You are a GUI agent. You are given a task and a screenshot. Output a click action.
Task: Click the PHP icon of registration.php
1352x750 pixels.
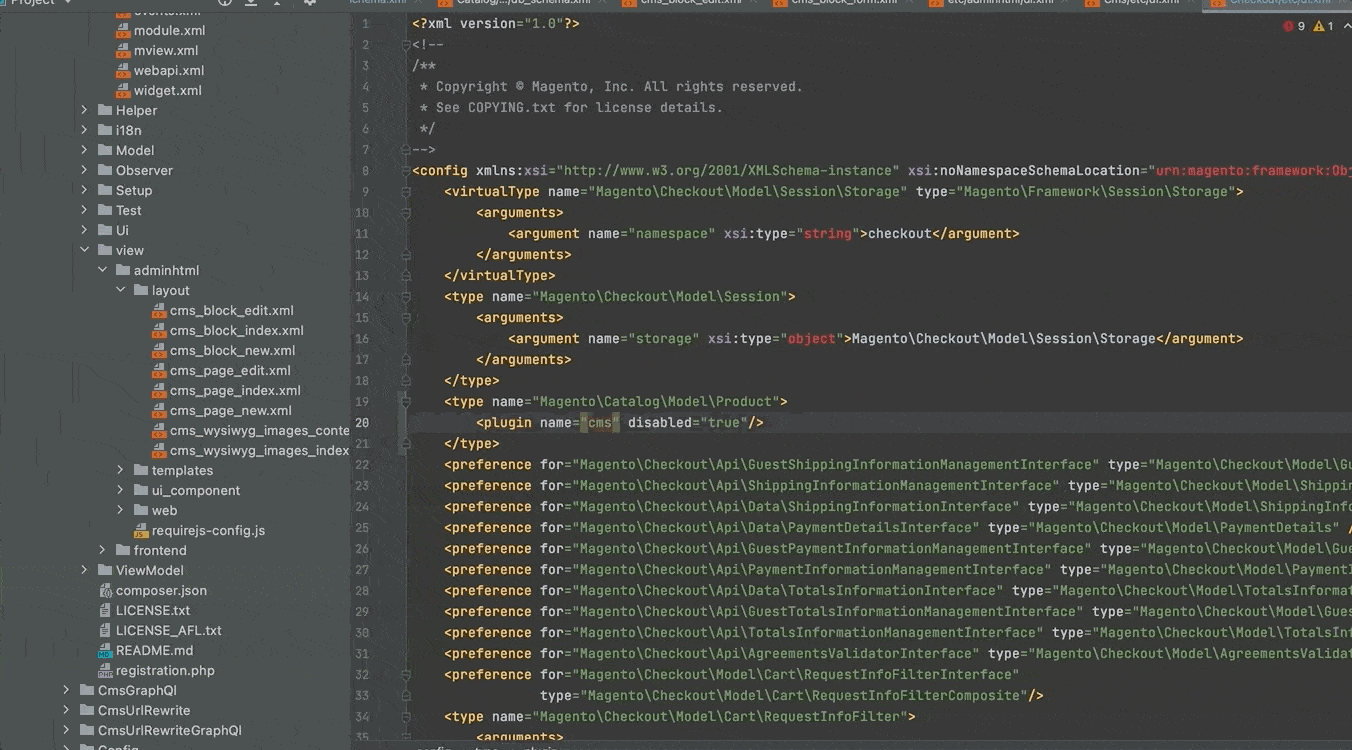[105, 671]
